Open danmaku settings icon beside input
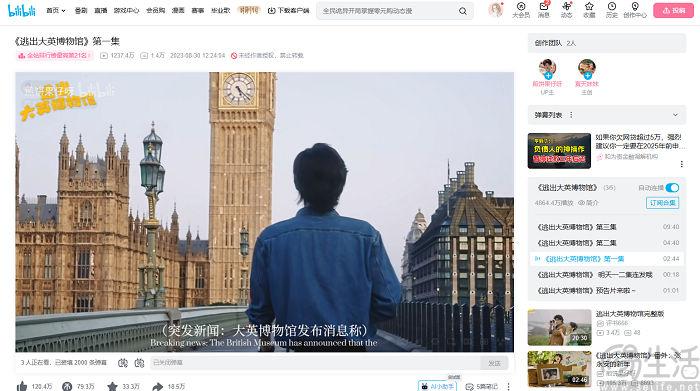The image size is (700, 391). click(x=139, y=363)
